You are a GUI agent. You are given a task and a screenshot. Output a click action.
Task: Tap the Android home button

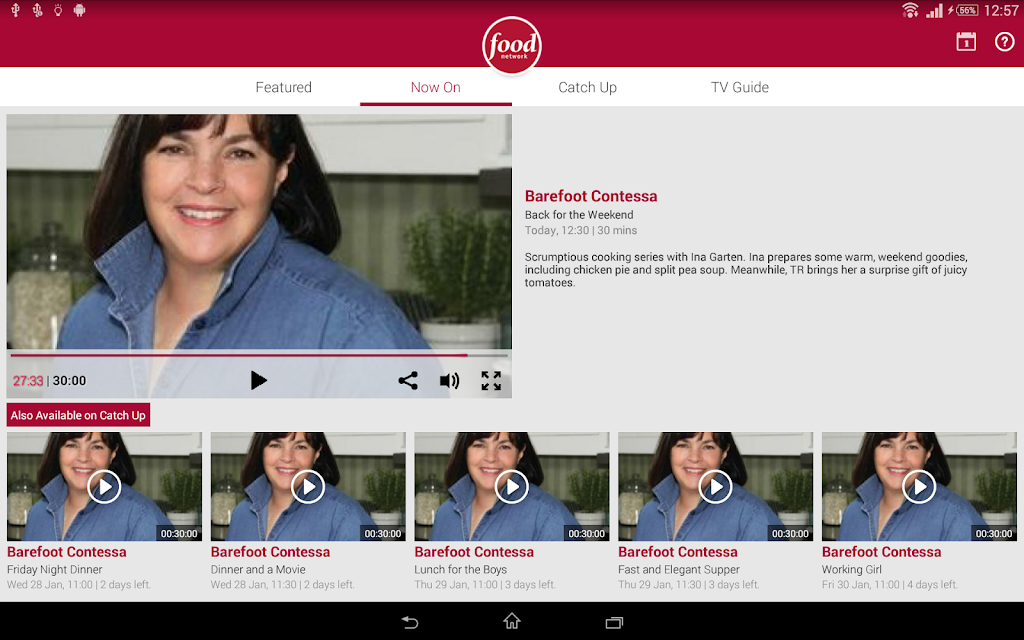click(512, 621)
